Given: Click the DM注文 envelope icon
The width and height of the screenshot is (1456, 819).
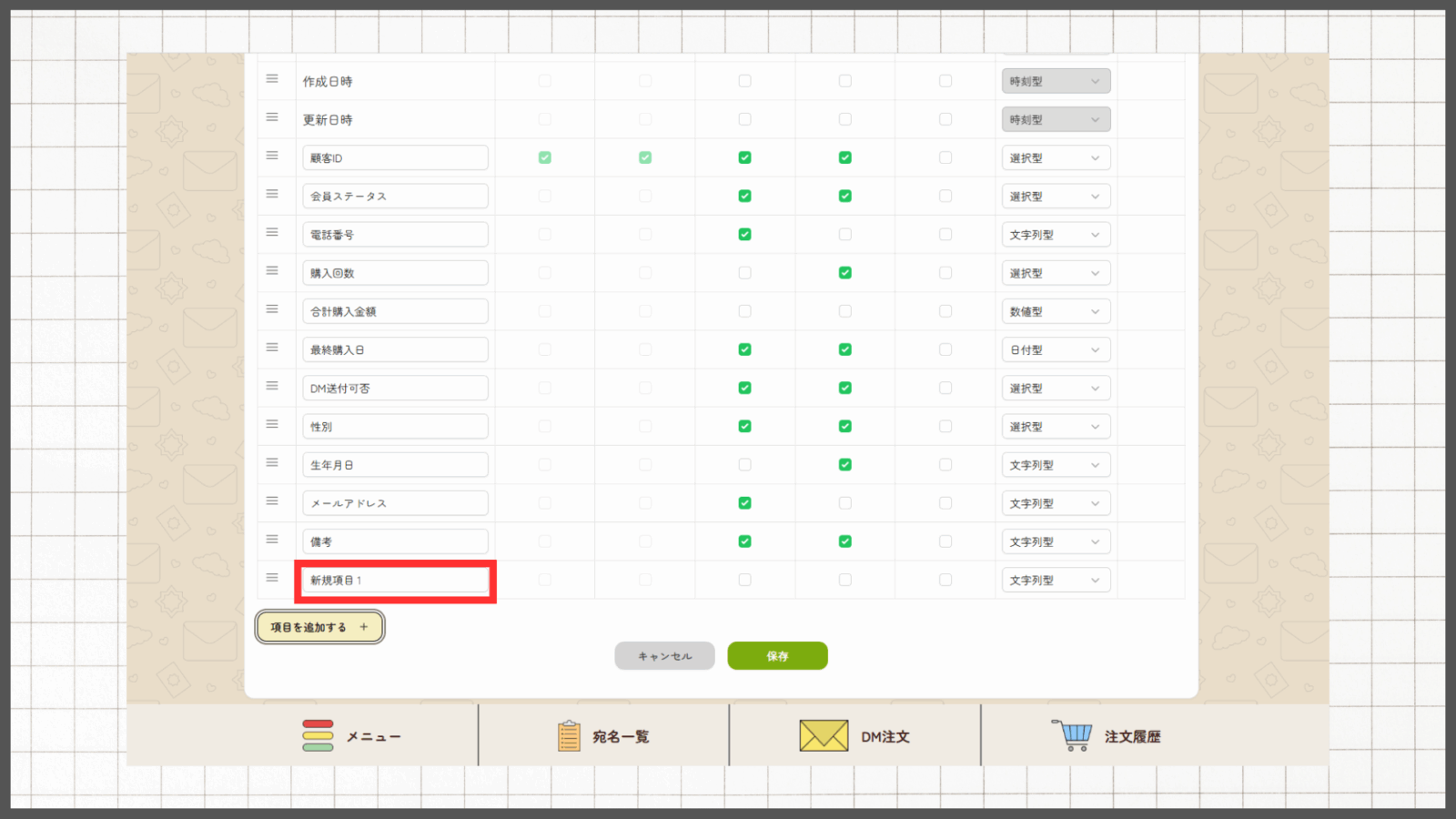Looking at the screenshot, I should 824,735.
